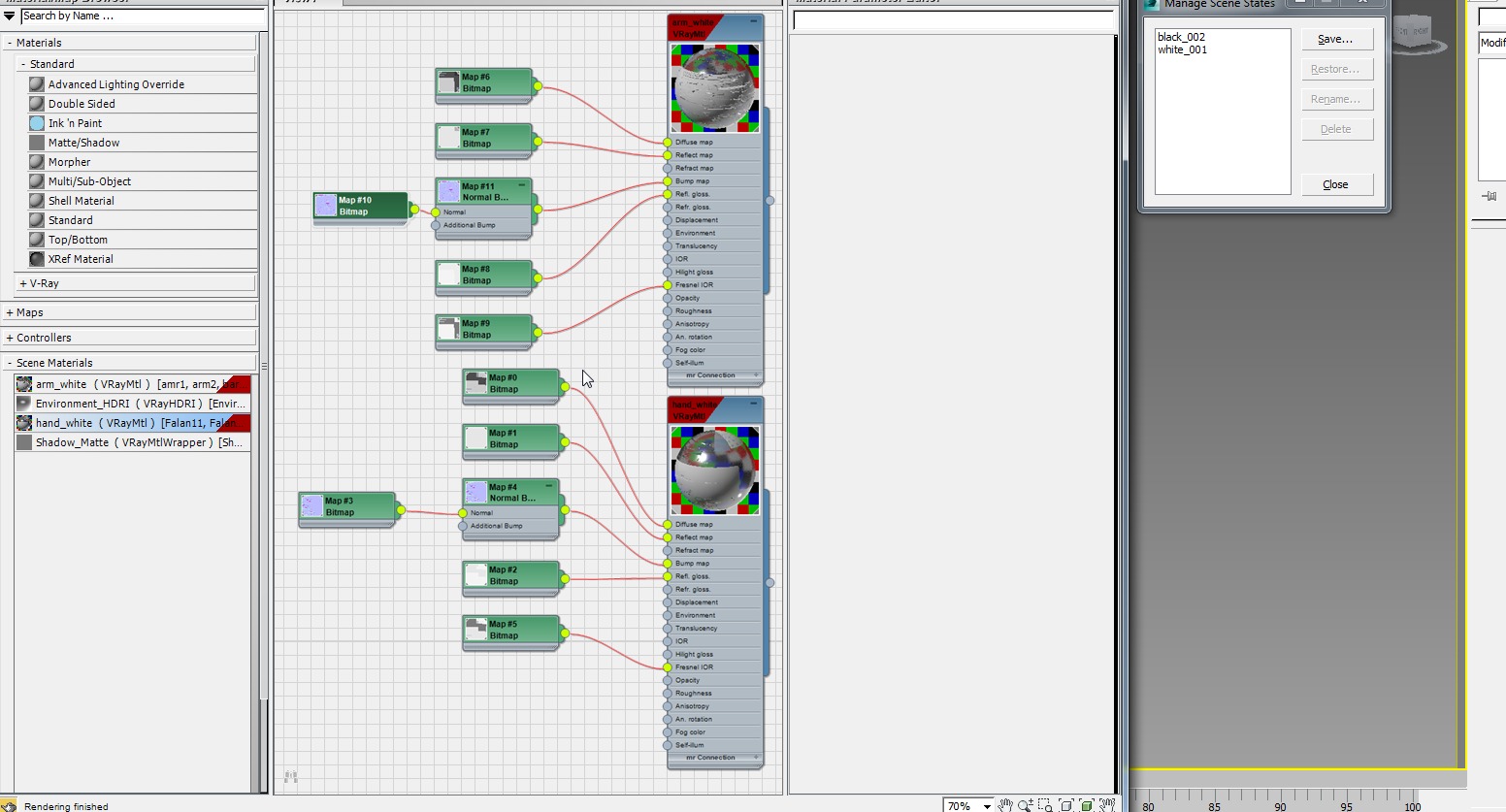Screen dimensions: 1506x812
Task: Collapse the Map #11 Normal Bump node
Action: tap(522, 184)
